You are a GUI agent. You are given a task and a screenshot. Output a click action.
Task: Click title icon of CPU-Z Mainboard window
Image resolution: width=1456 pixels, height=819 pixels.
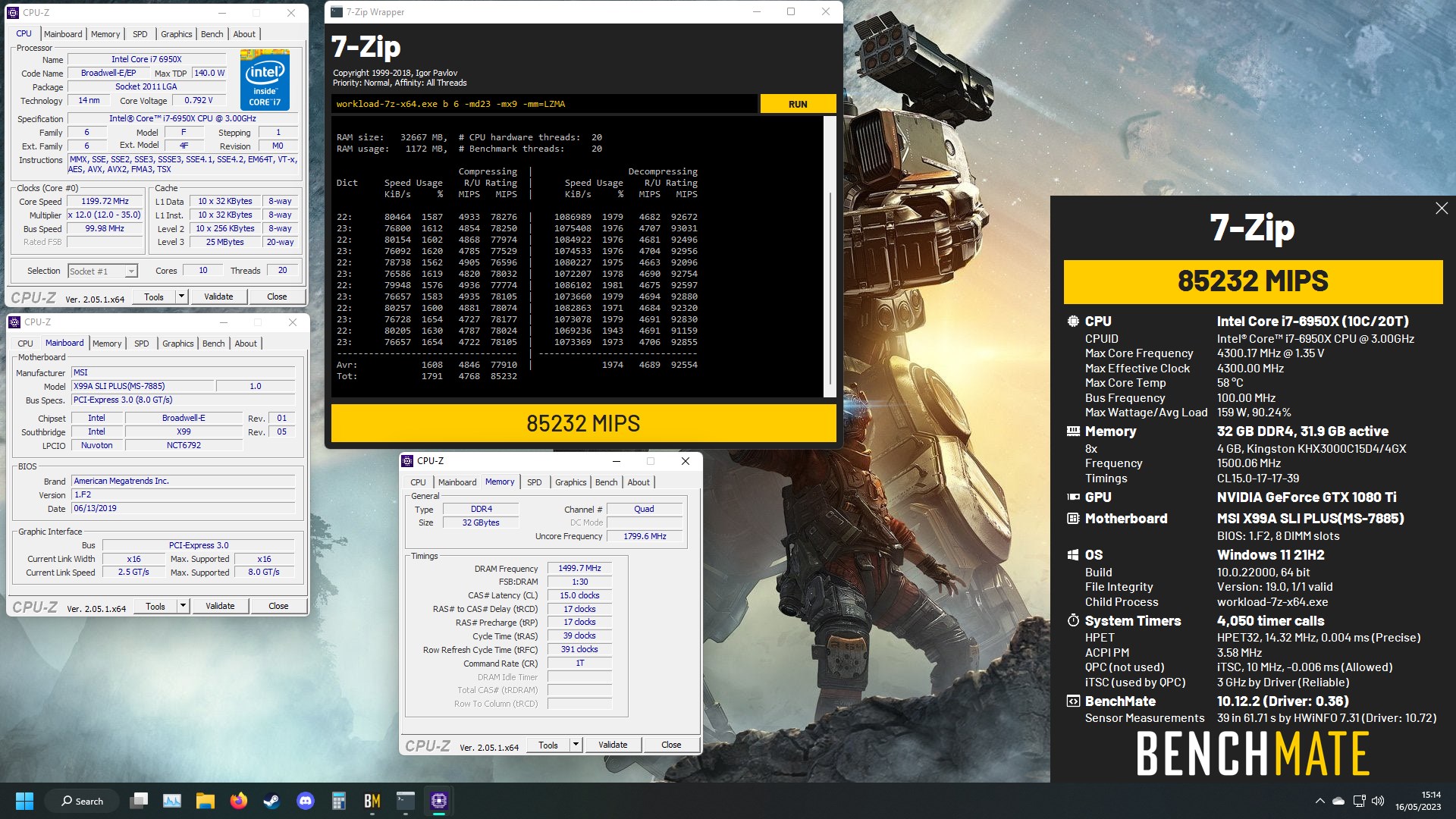pyautogui.click(x=14, y=322)
